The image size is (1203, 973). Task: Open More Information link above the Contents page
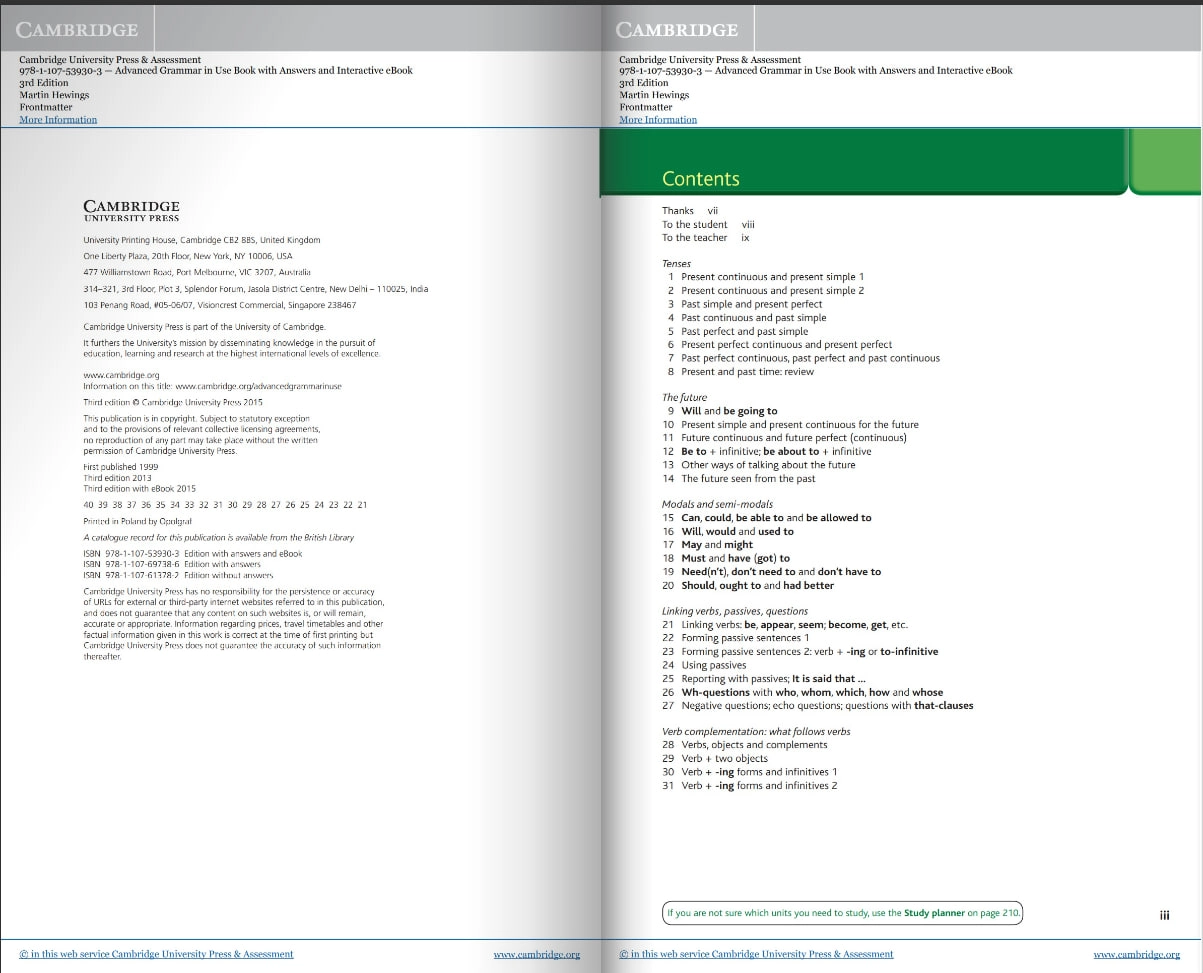(x=658, y=120)
